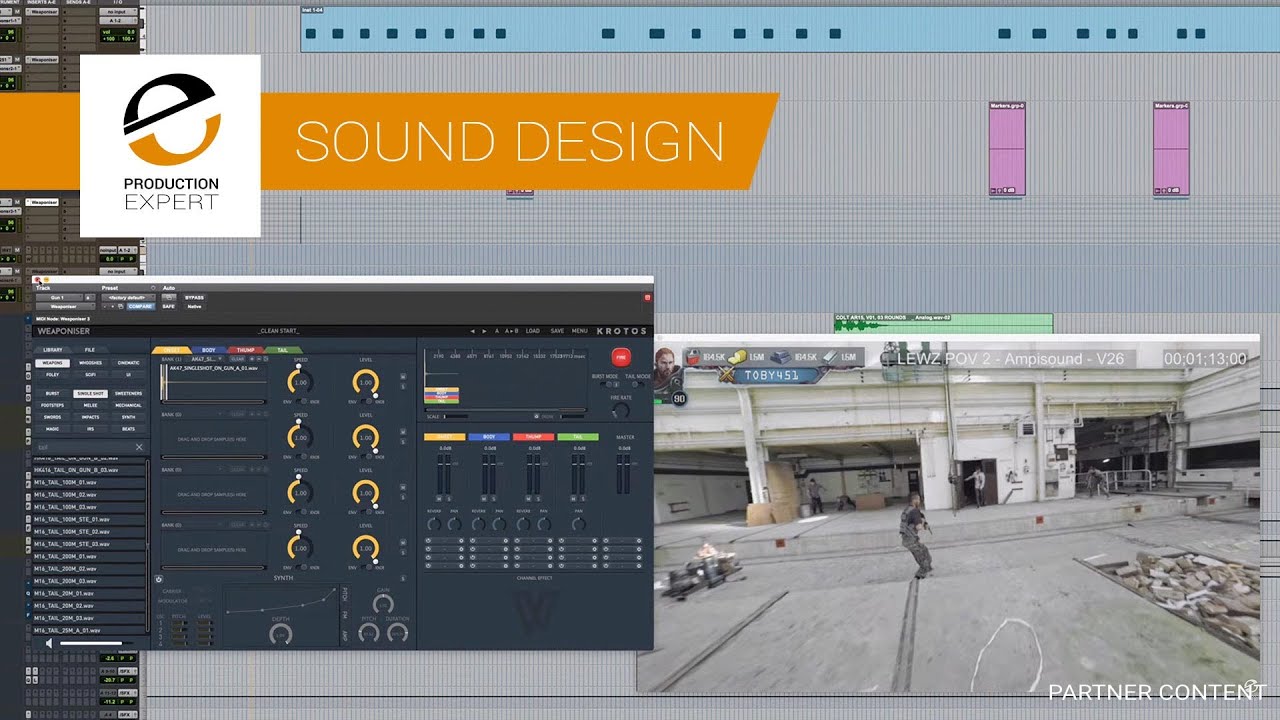Screen dimensions: 1280x720
Task: Open Bank 1 sample dropdown 'AK47_SI...'
Action: point(209,358)
